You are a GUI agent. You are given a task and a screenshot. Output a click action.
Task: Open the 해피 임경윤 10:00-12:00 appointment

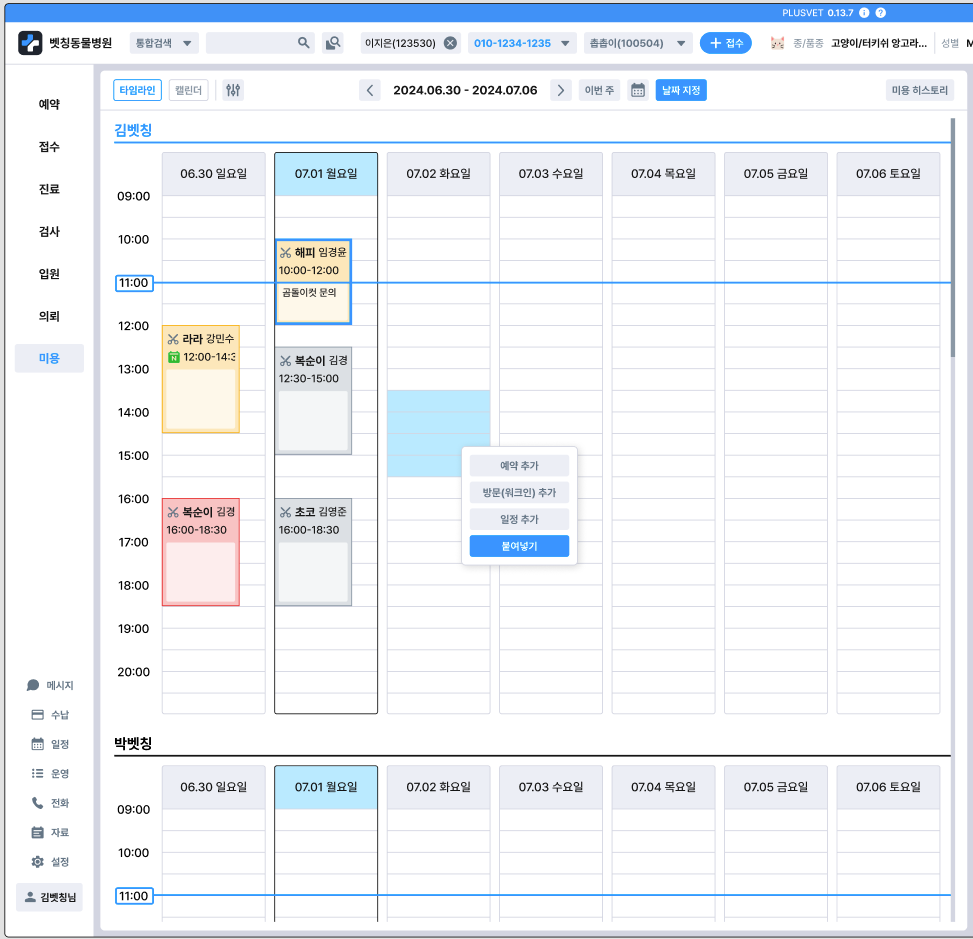pyautogui.click(x=313, y=282)
